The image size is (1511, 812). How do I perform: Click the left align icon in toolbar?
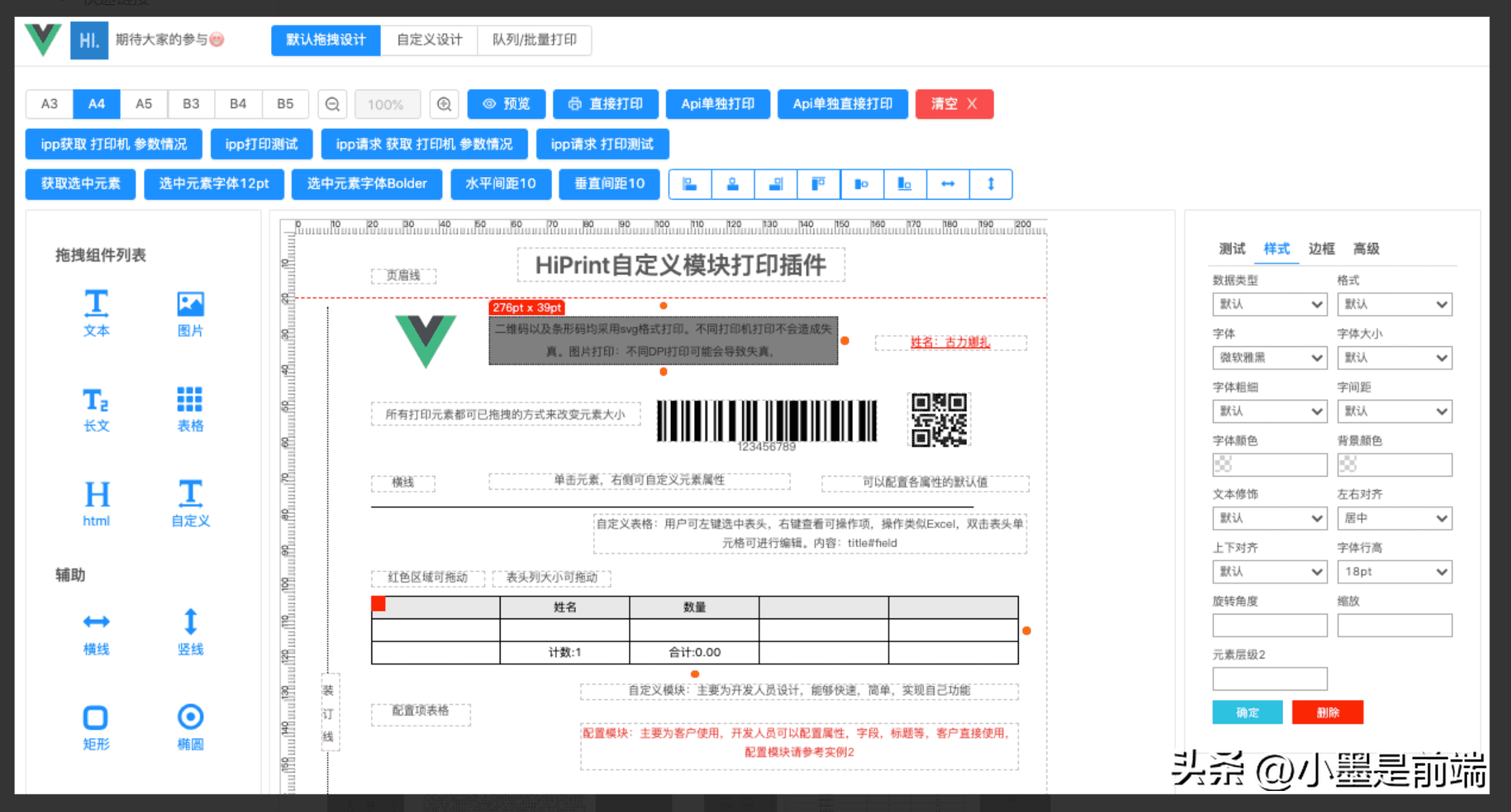point(690,184)
